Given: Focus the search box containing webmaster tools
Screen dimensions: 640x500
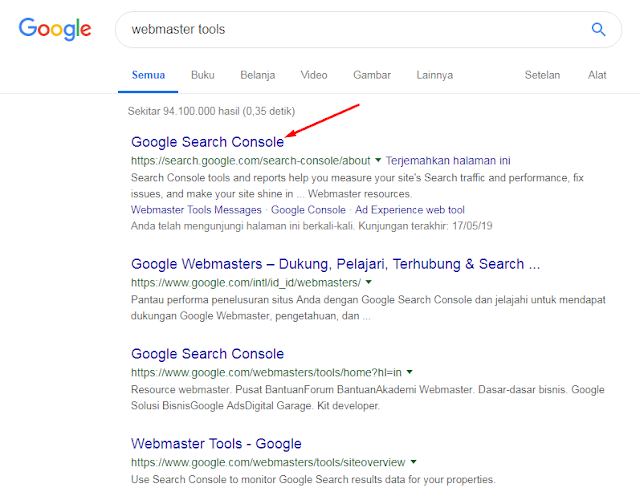Looking at the screenshot, I should click(368, 29).
